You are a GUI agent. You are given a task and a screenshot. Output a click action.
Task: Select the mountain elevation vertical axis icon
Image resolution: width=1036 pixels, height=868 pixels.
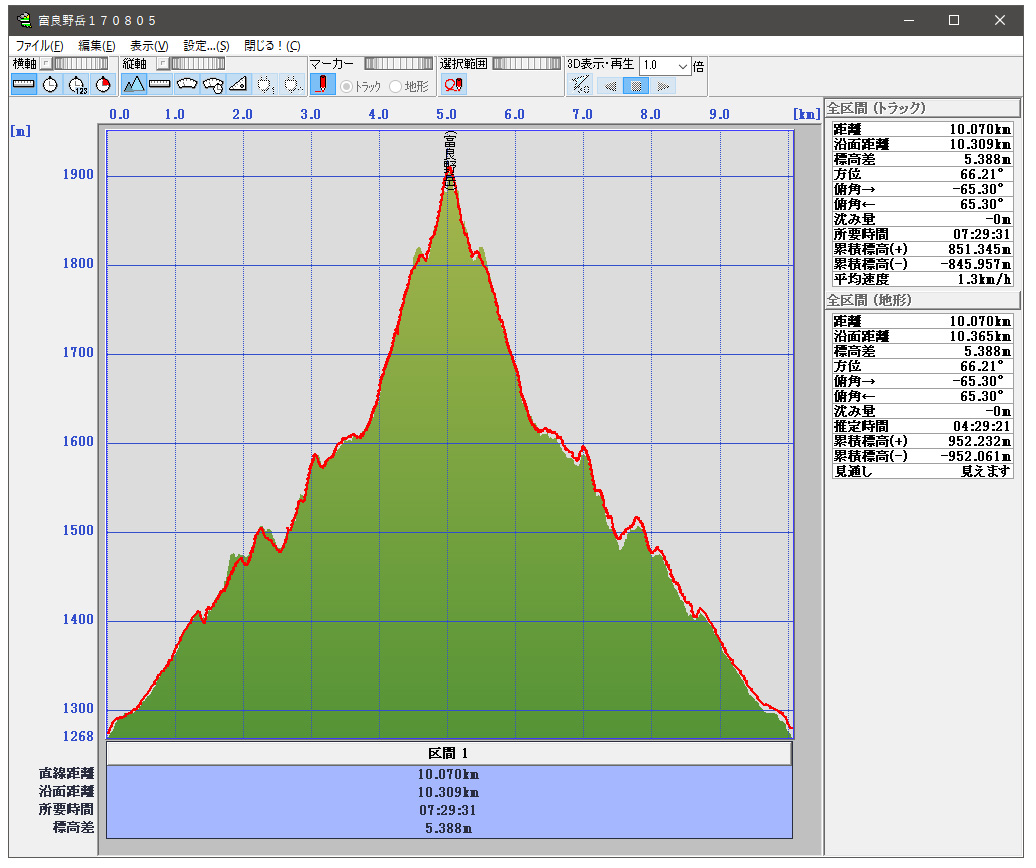pos(134,85)
